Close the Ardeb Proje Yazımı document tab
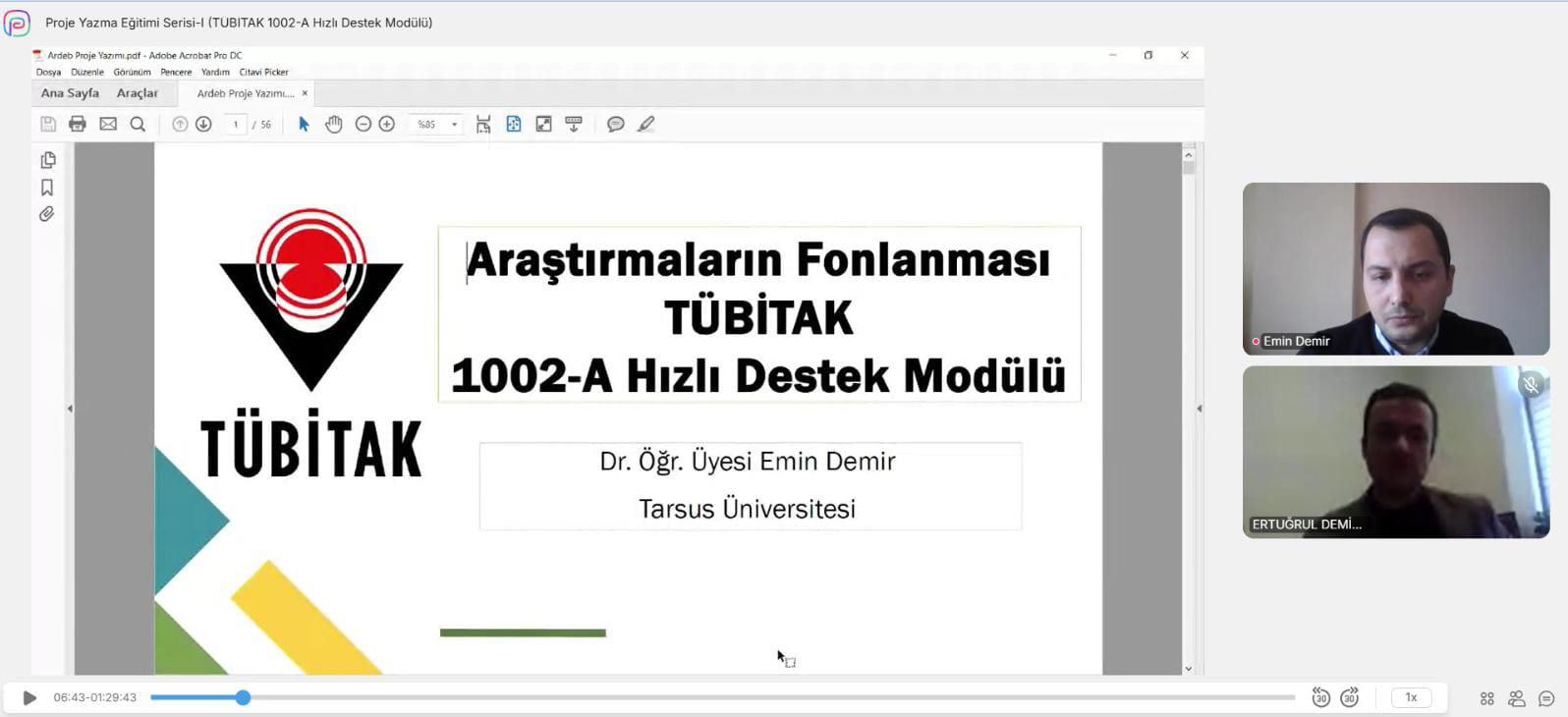The image size is (1568, 717). coord(305,93)
